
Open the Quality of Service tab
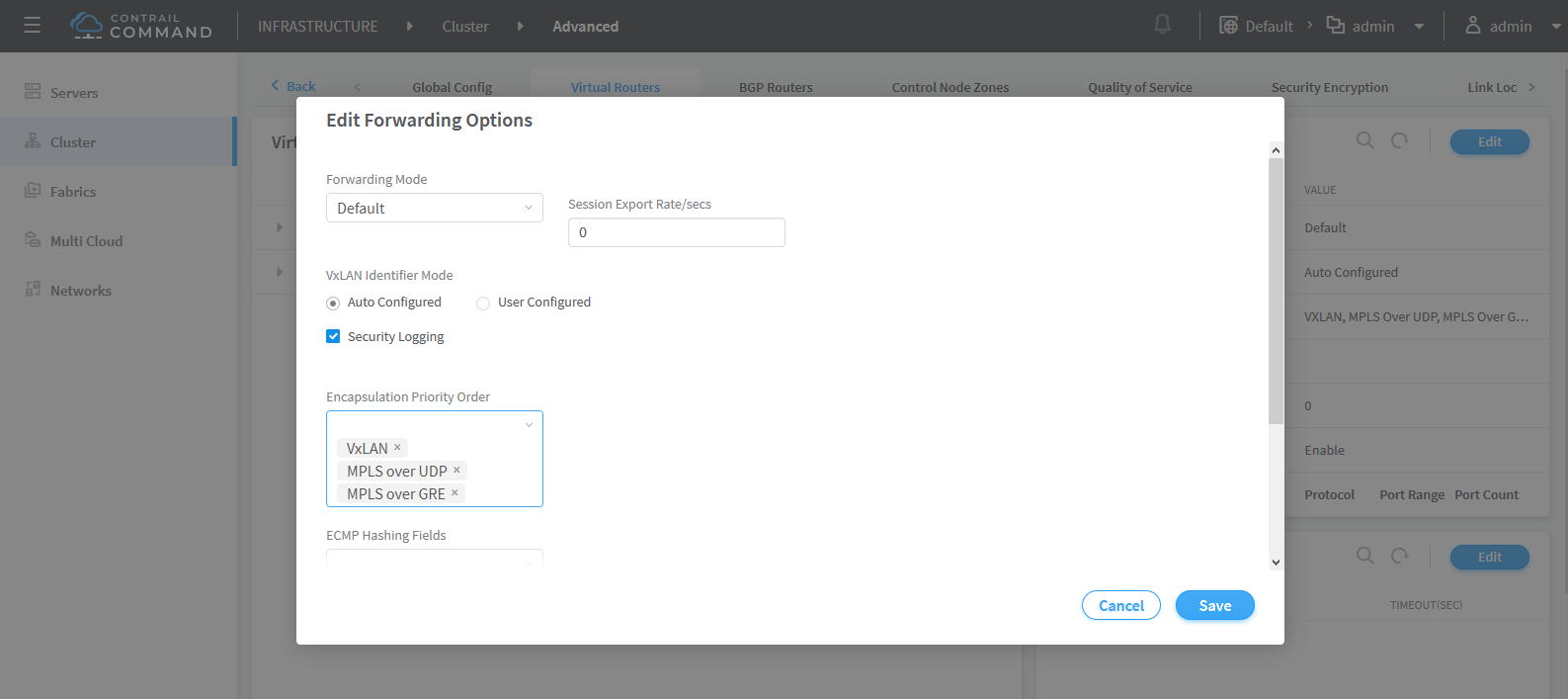coord(1139,87)
